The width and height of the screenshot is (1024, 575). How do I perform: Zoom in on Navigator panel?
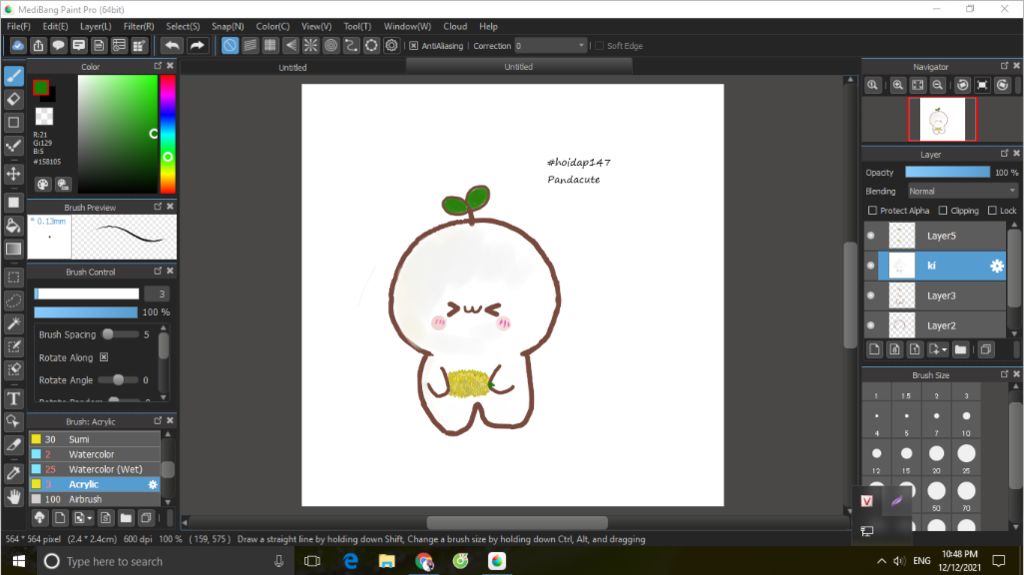click(x=898, y=85)
